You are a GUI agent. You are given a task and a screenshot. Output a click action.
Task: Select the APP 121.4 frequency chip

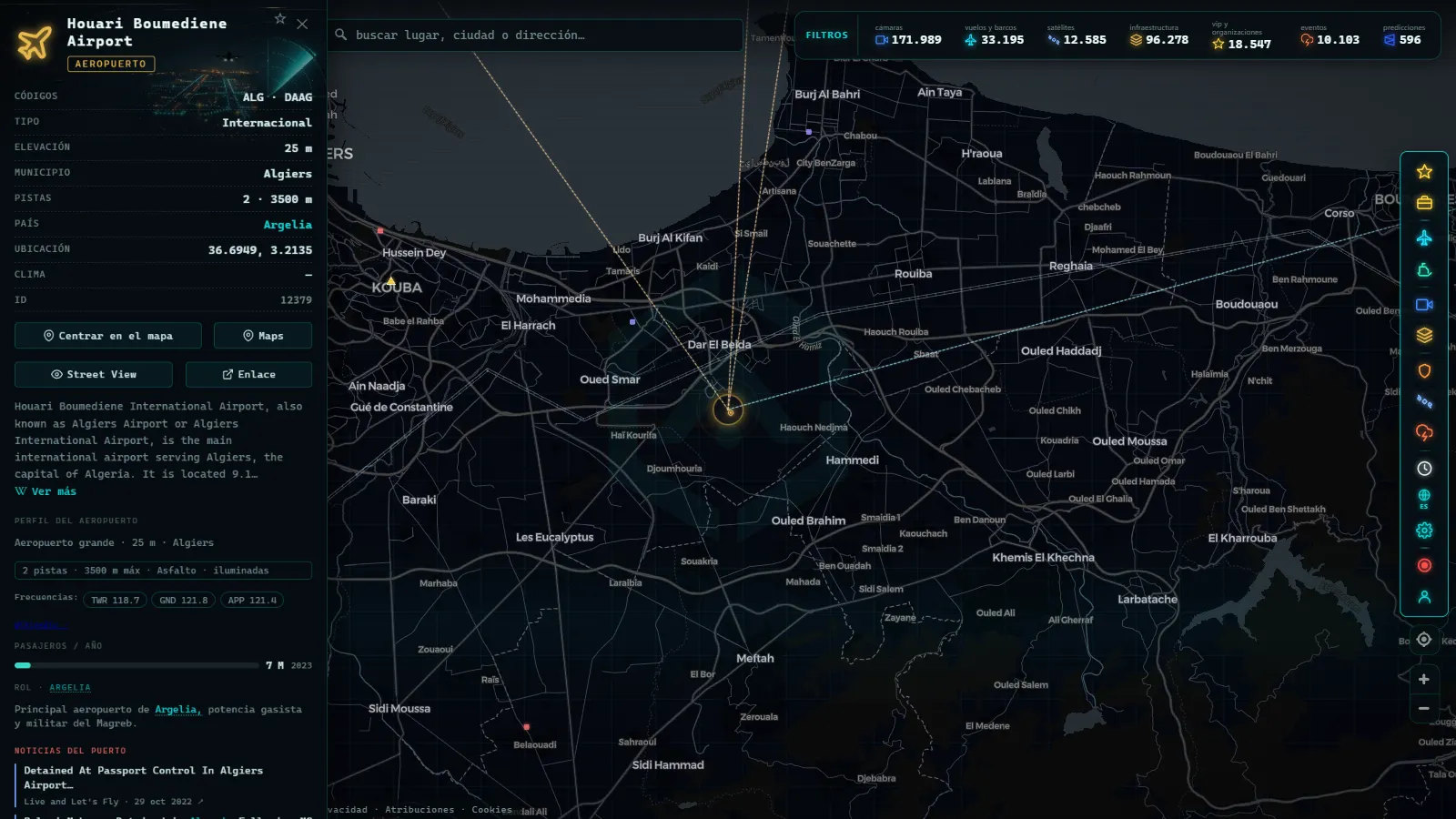coord(252,601)
